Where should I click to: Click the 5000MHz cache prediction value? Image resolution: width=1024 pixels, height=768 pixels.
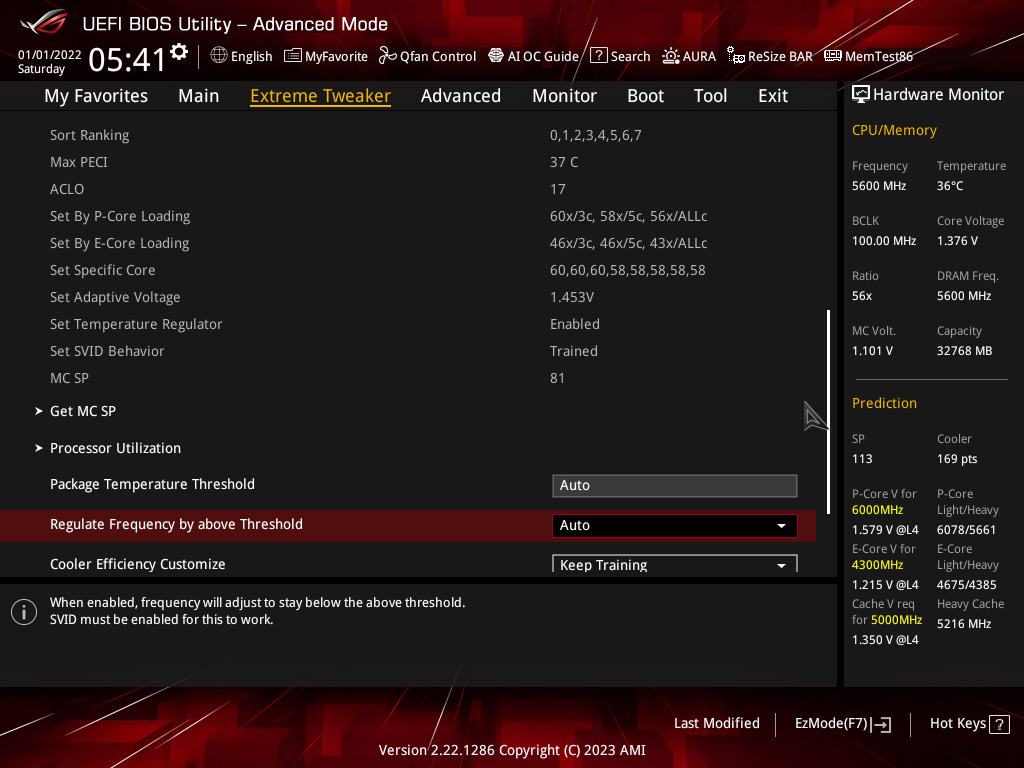[896, 620]
